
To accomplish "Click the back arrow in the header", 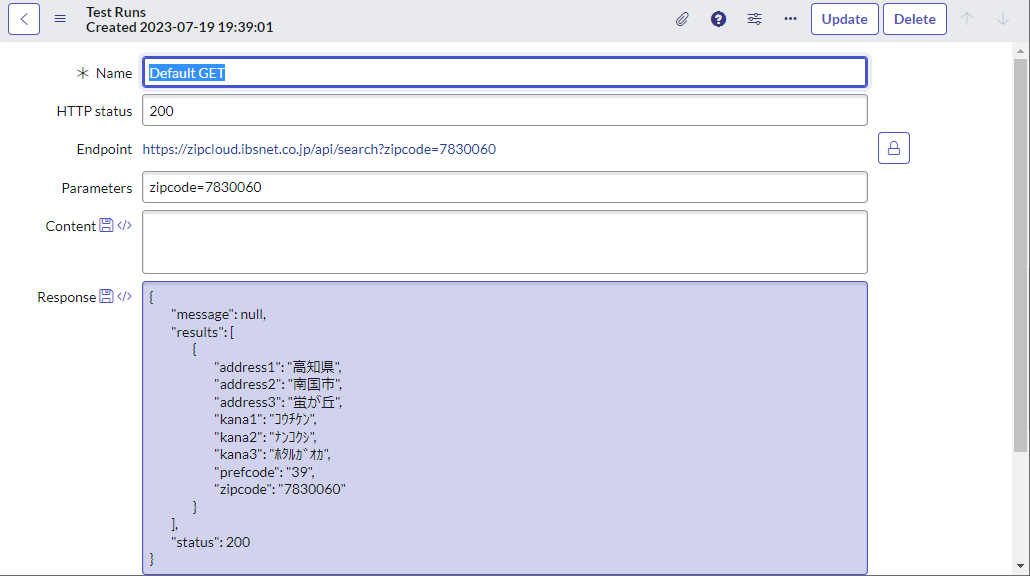I will [23, 18].
